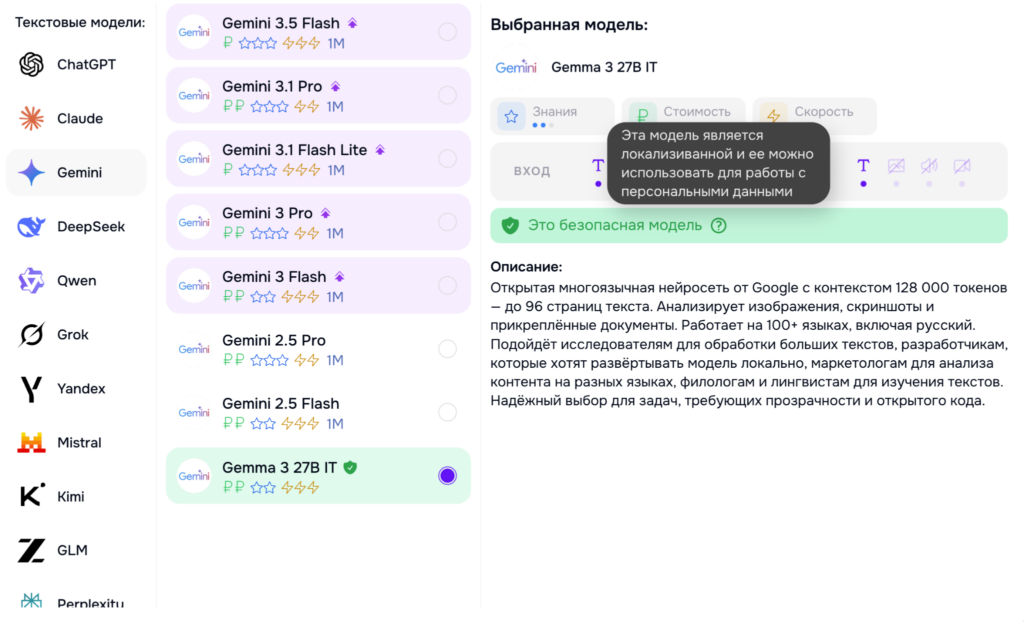This screenshot has height=622, width=1024.
Task: Select the Gemini 2.5 Pro radio button
Action: click(447, 349)
